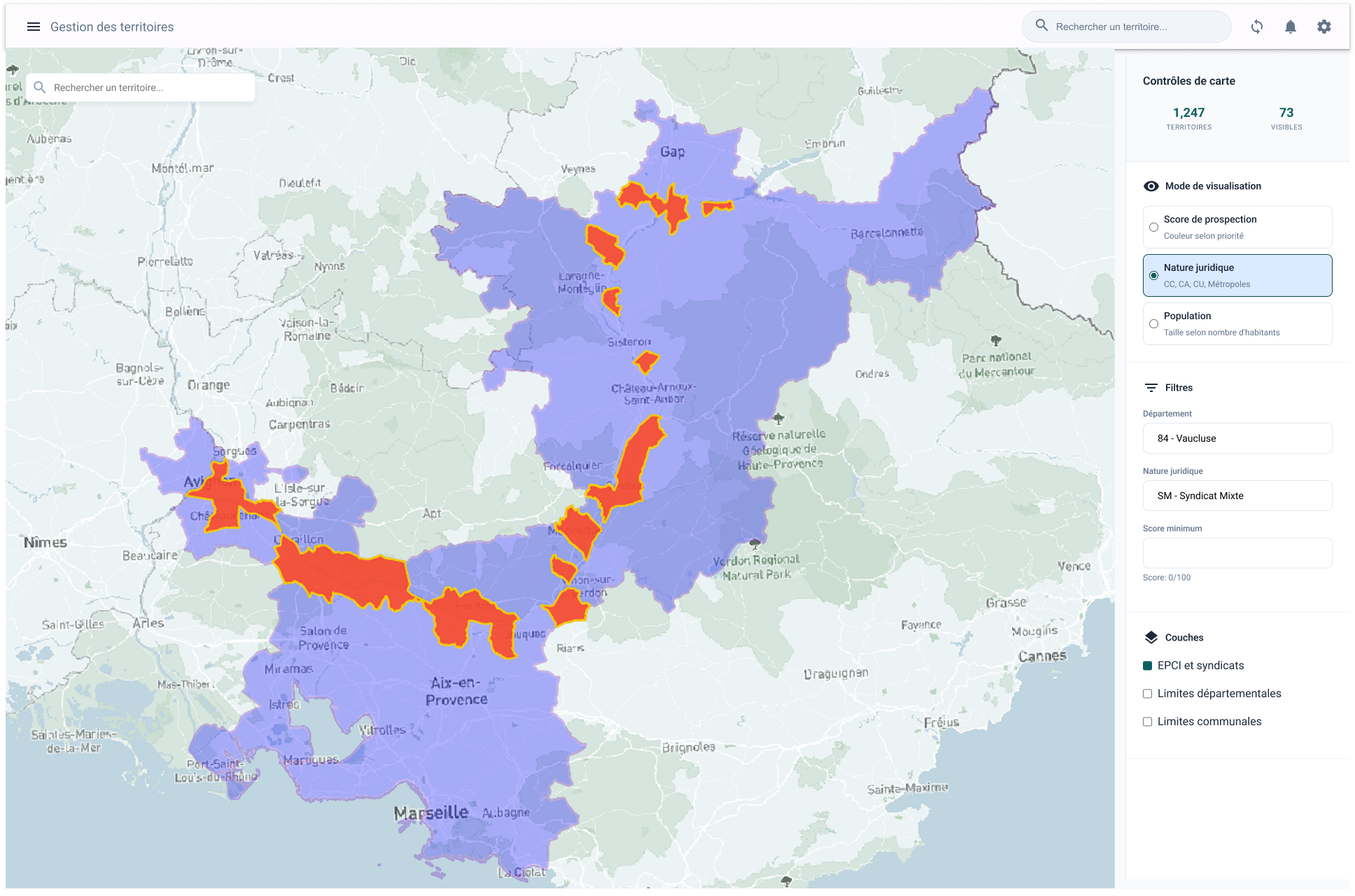Toggle EPCI et syndicats layer
Screen dimensions: 1355x896
pos(1148,666)
